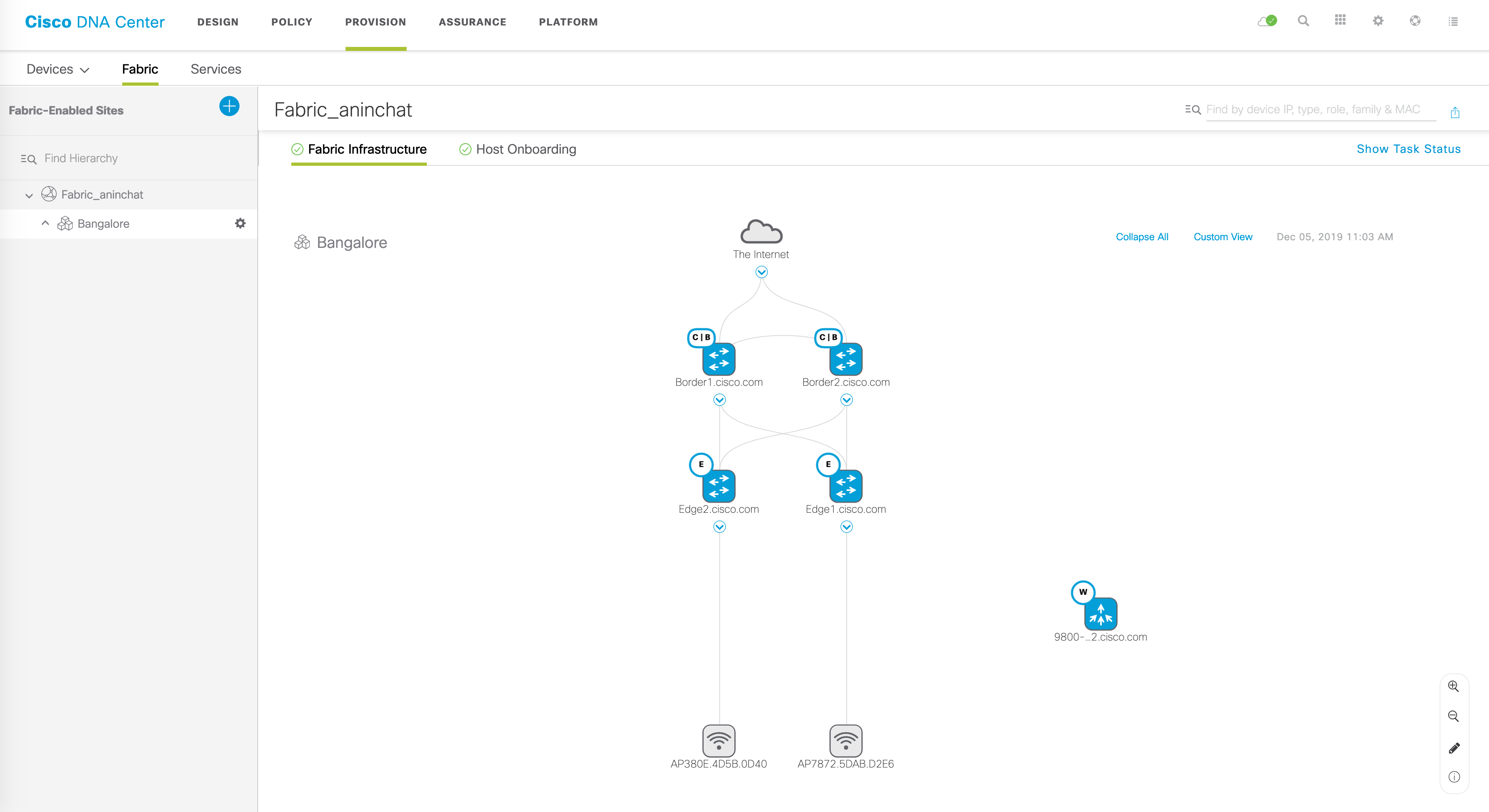Open the Policy menu
The image size is (1489, 812).
pyautogui.click(x=292, y=22)
